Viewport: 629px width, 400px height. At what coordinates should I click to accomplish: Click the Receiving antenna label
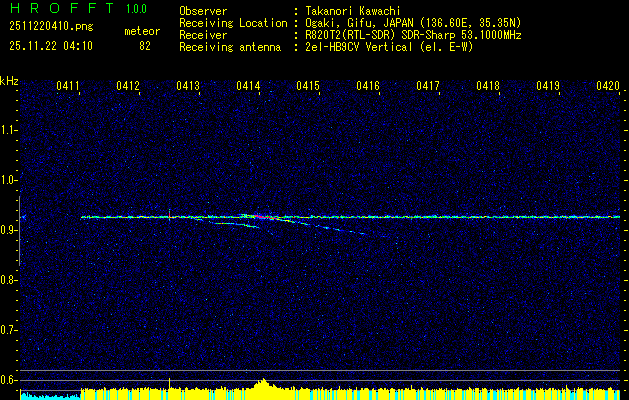(230, 47)
